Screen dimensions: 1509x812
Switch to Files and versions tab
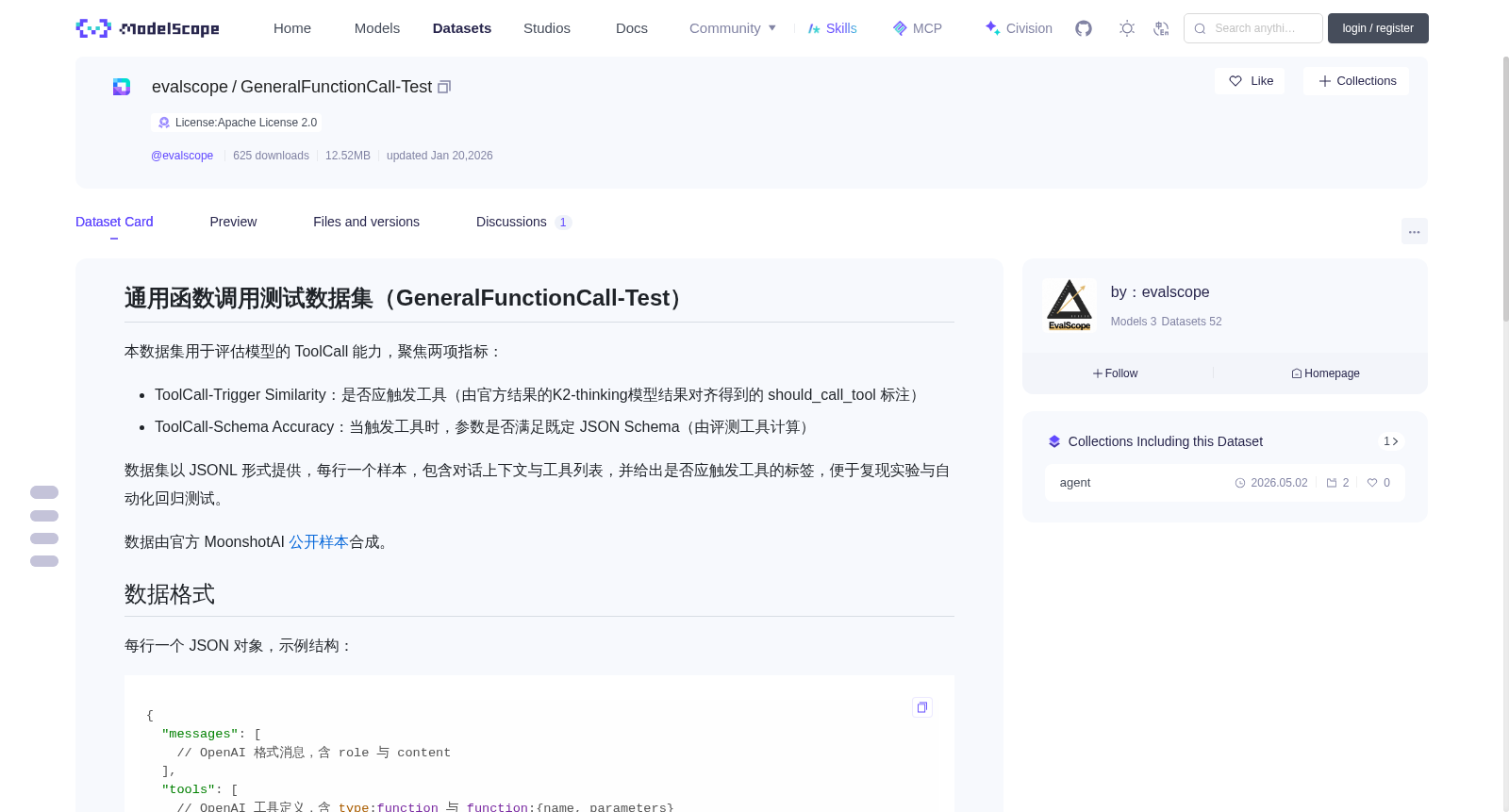[x=366, y=222]
